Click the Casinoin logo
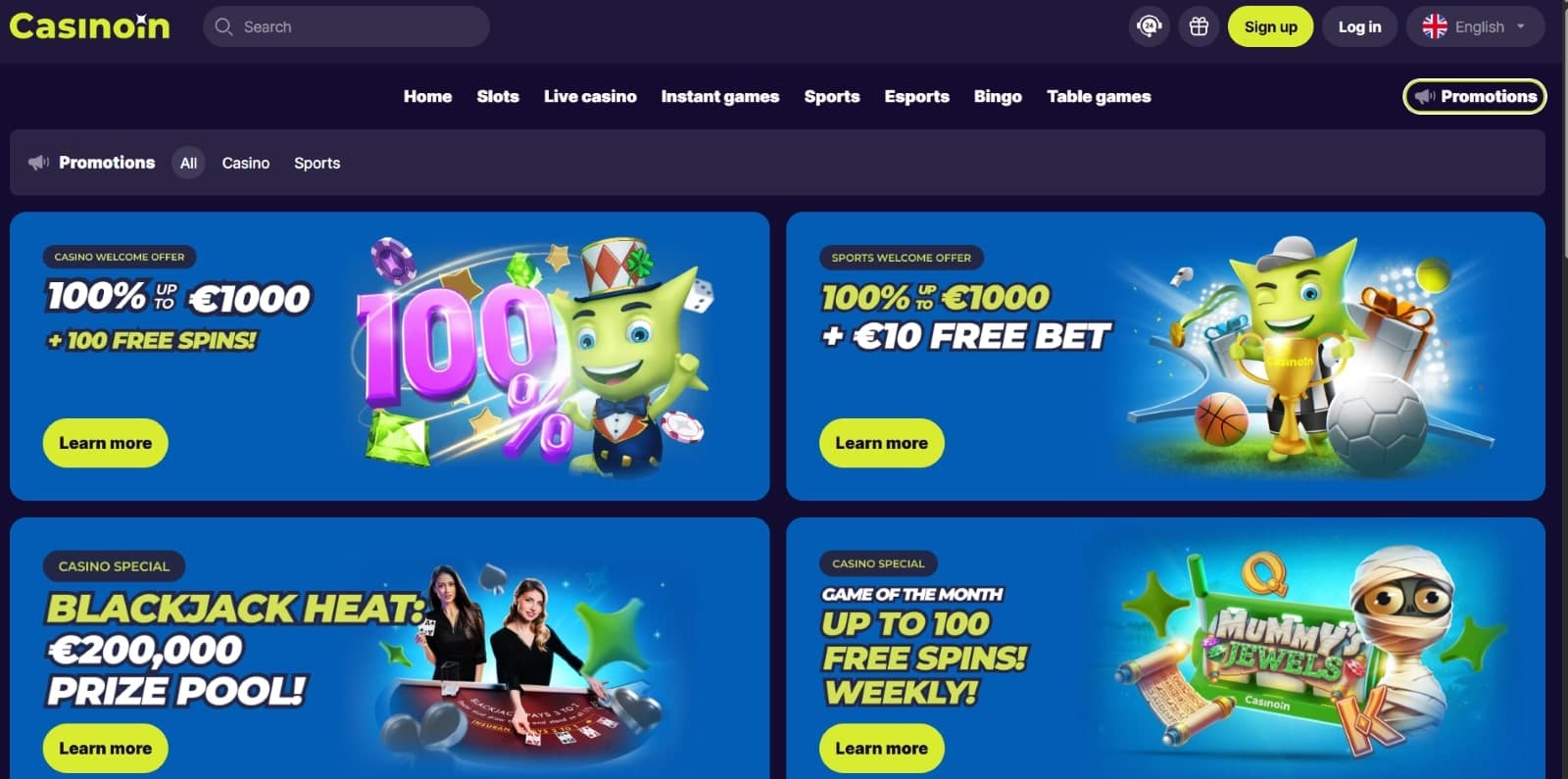 [x=89, y=26]
